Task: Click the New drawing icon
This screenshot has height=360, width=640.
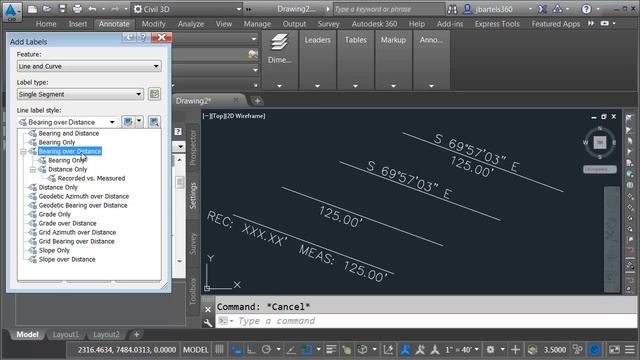Action: 32,9
